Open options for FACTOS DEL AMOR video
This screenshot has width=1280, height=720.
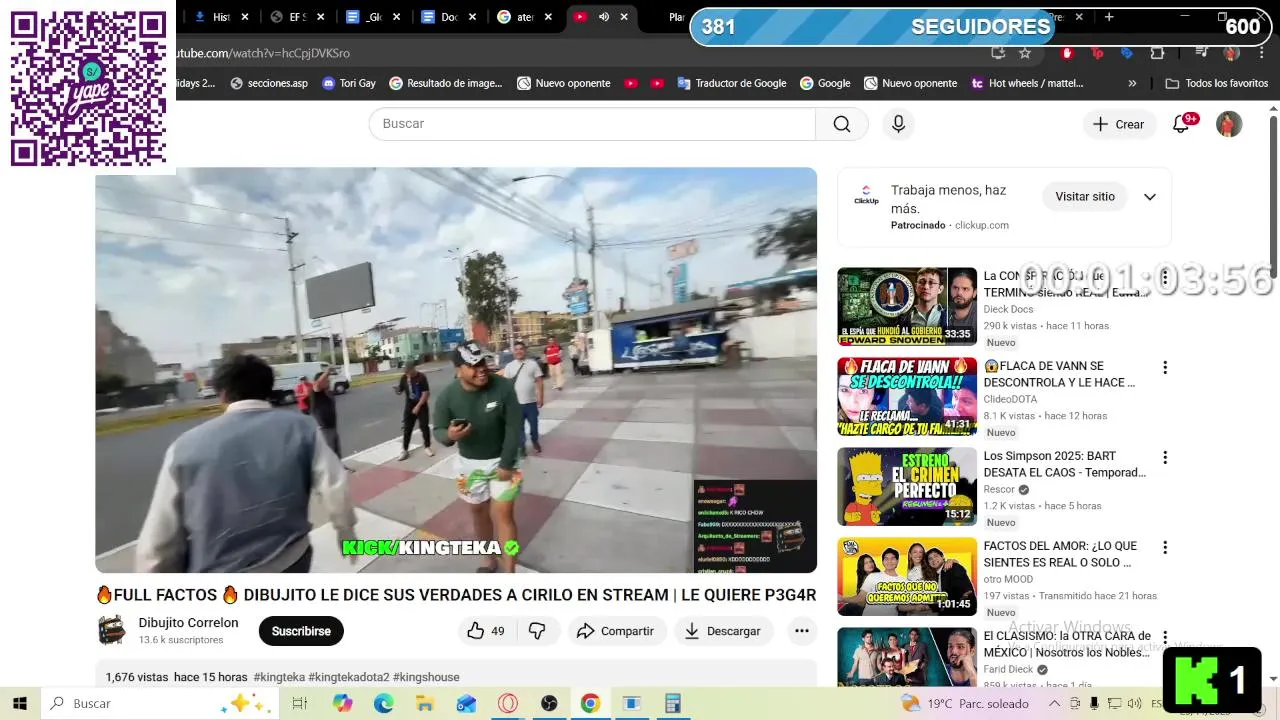click(1165, 548)
